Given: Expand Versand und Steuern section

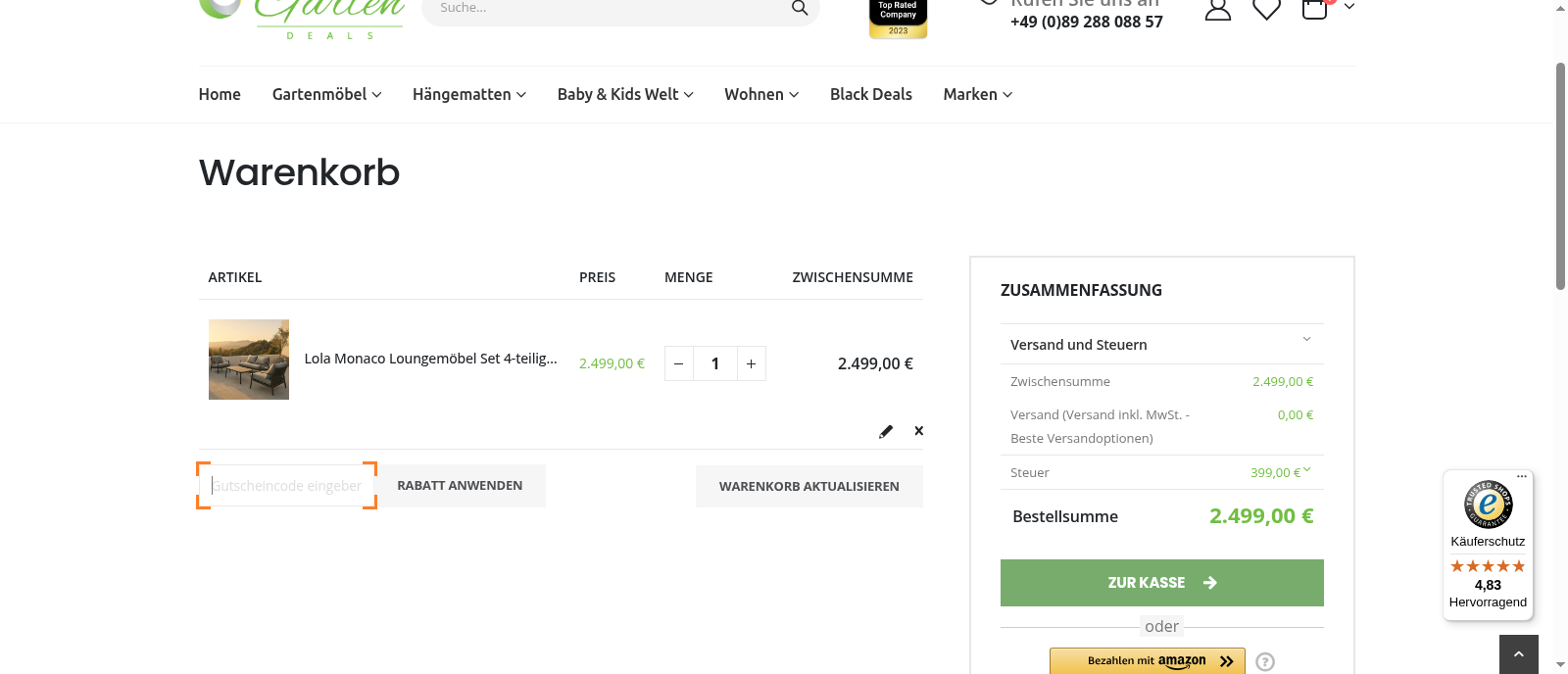Looking at the screenshot, I should (1162, 345).
